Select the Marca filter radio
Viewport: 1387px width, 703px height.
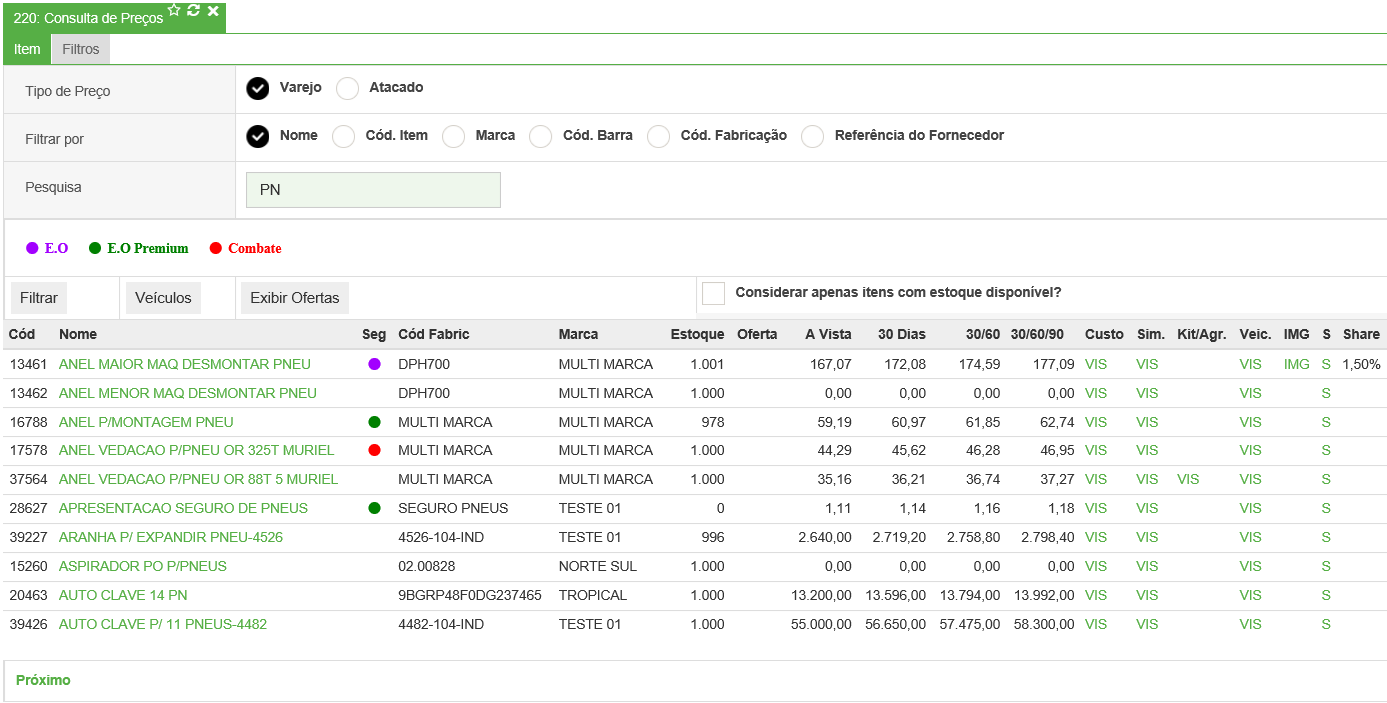pos(453,136)
